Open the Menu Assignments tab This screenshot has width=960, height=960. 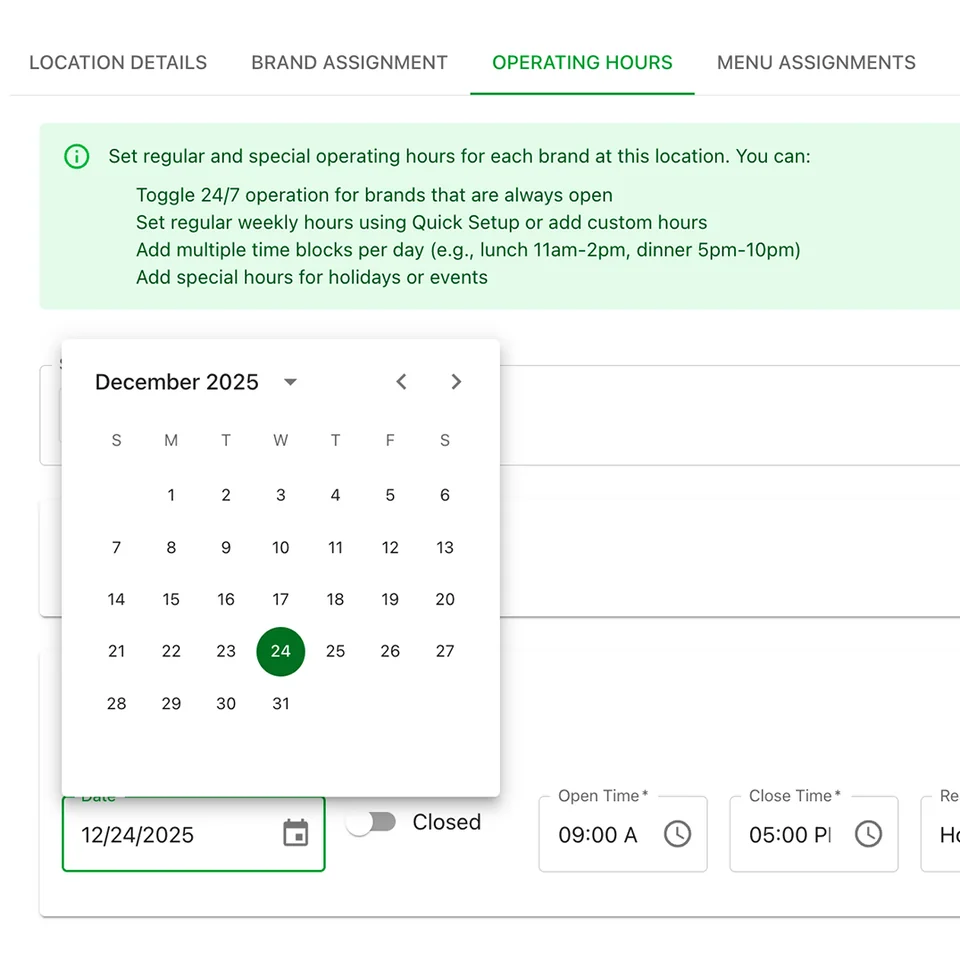pyautogui.click(x=816, y=62)
